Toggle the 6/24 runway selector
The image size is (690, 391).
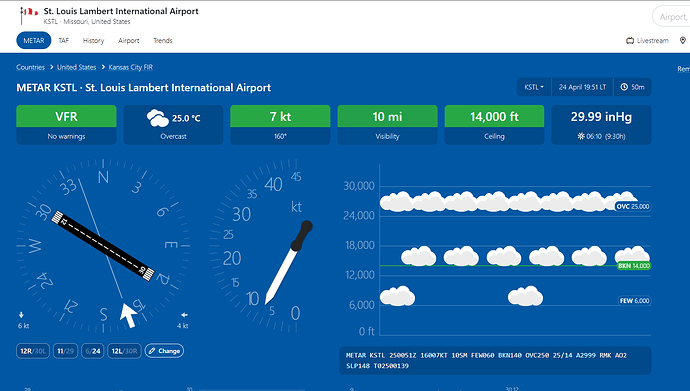pyautogui.click(x=93, y=351)
